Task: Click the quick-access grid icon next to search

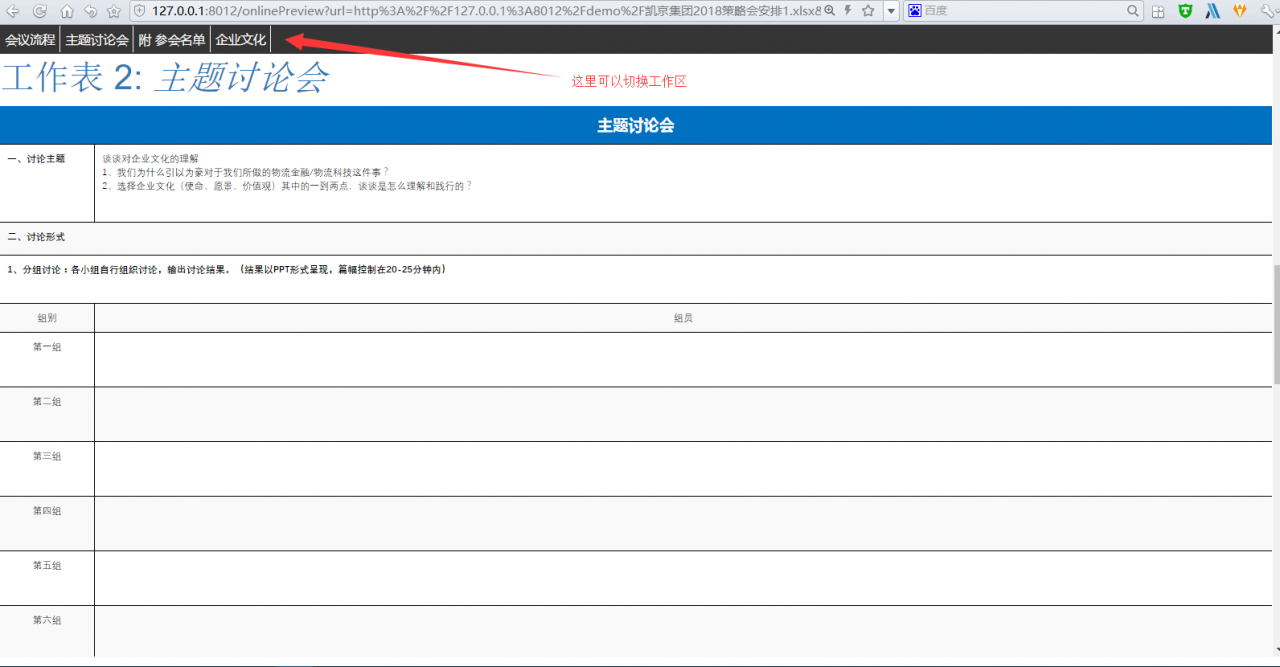Action: 1158,11
